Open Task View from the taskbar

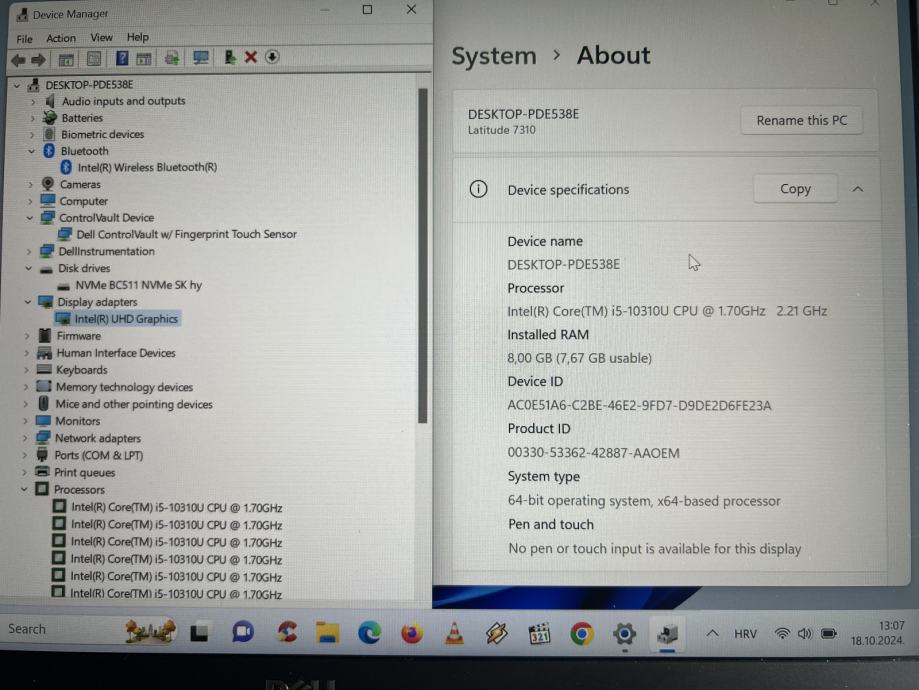[x=199, y=633]
